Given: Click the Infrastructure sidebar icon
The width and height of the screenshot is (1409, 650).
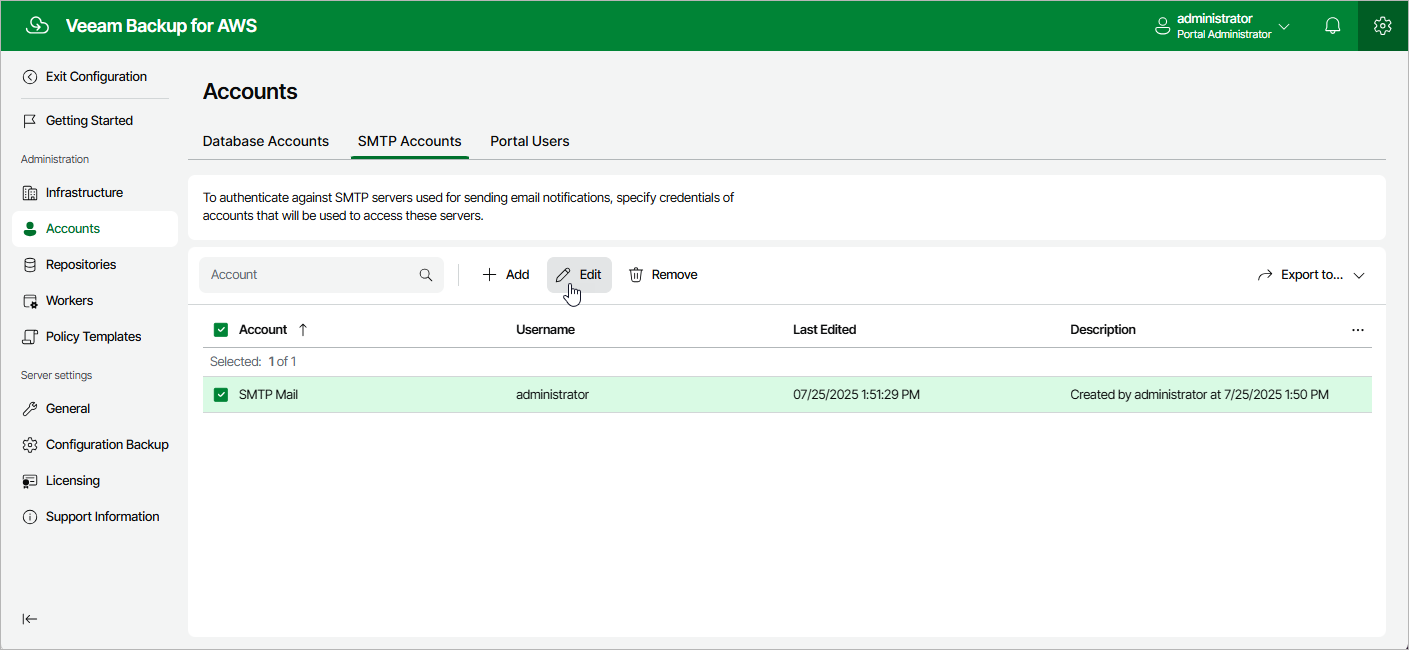Looking at the screenshot, I should click(x=30, y=193).
